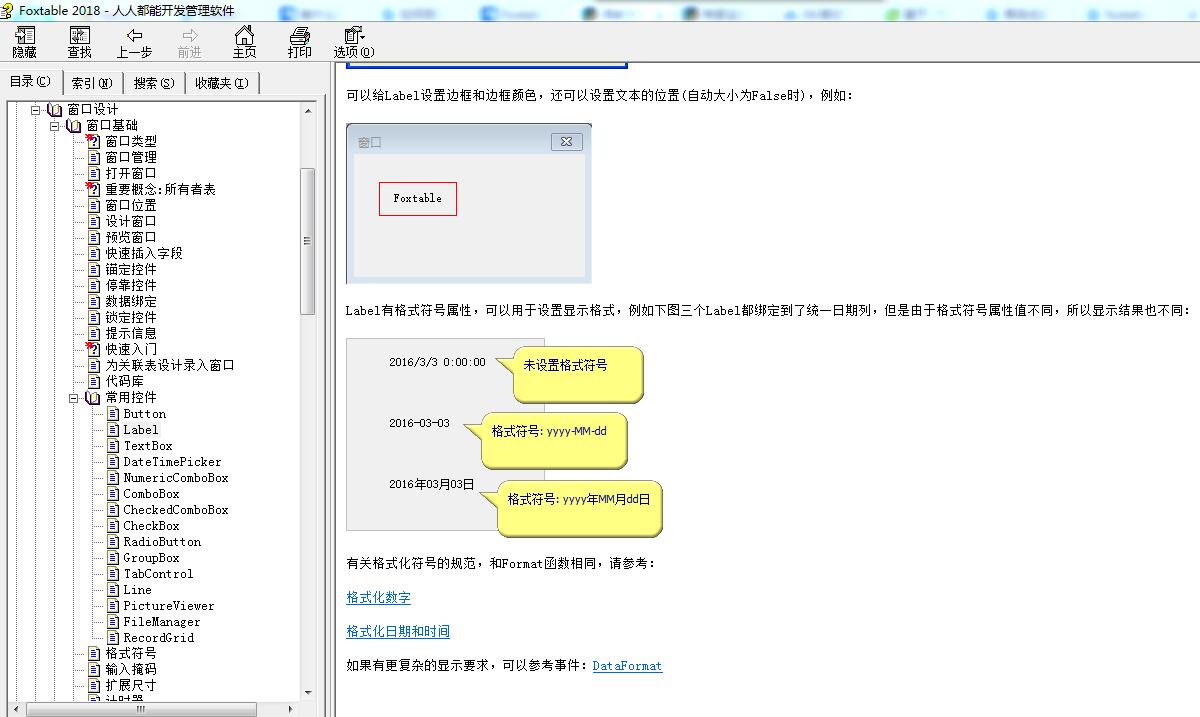
Task: Click the page icon beside Button
Action: click(113, 413)
